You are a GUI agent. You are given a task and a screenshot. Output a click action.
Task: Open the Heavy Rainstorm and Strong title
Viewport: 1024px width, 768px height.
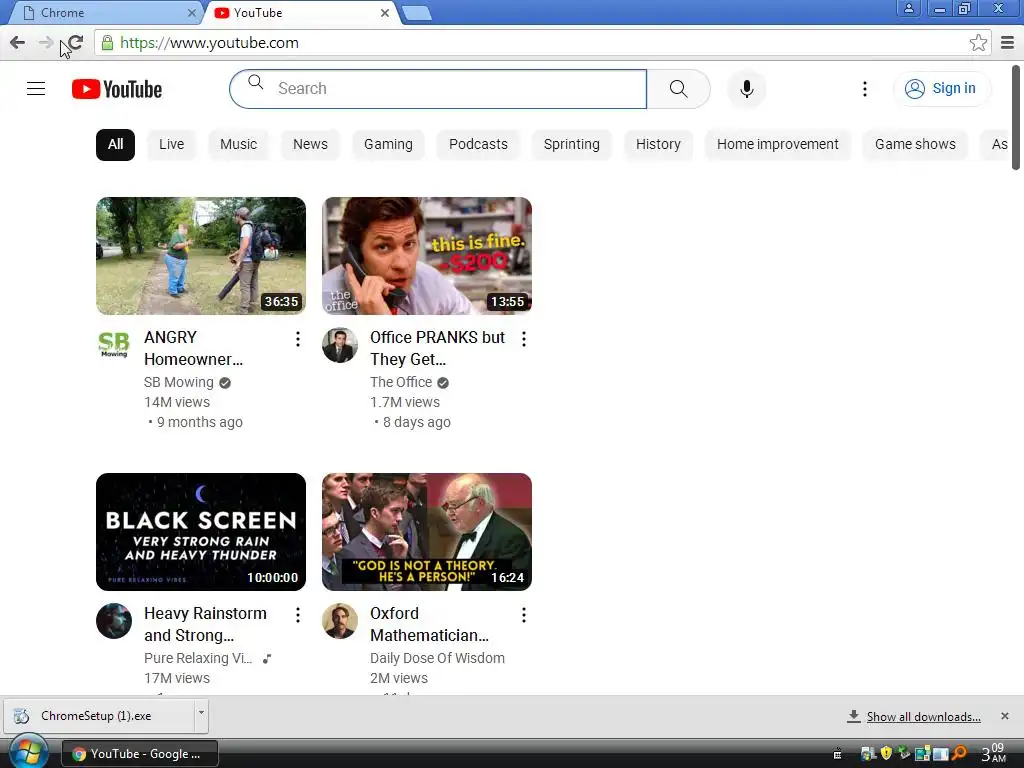tap(205, 624)
